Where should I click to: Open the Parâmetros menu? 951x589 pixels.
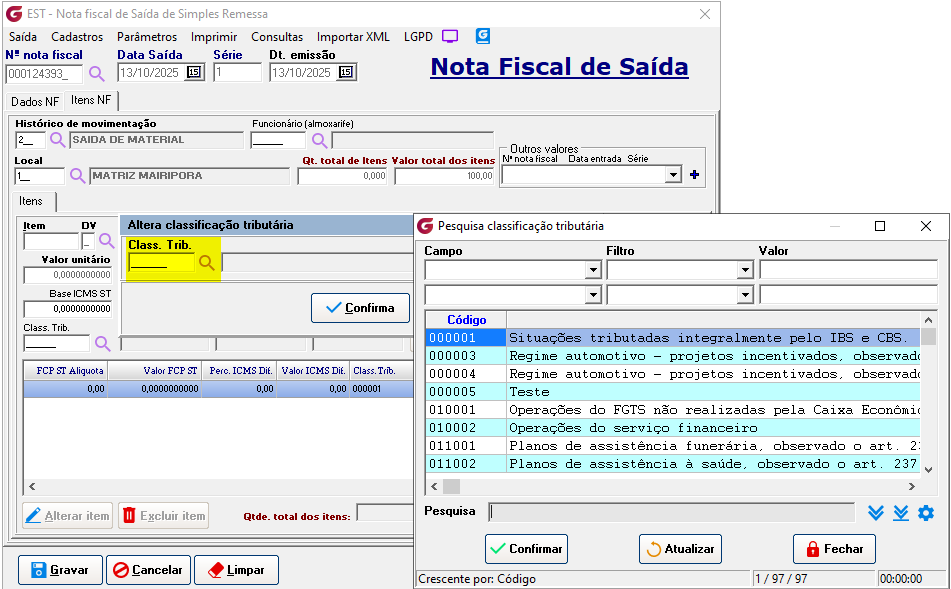pos(147,37)
